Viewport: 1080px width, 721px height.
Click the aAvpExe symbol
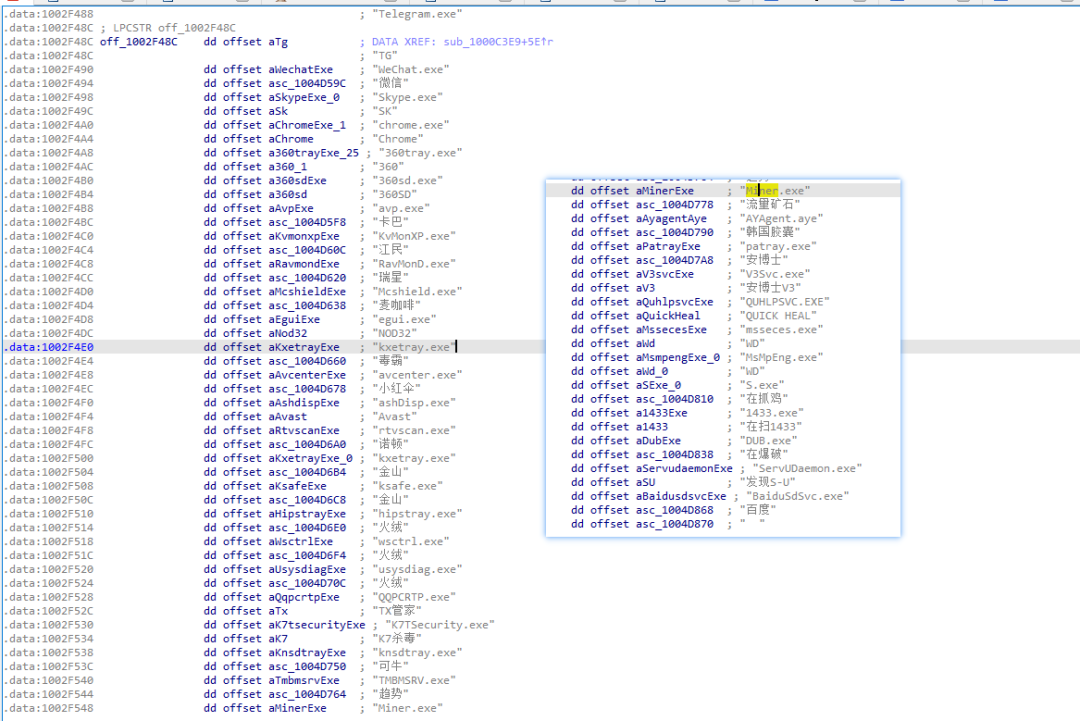[x=291, y=208]
